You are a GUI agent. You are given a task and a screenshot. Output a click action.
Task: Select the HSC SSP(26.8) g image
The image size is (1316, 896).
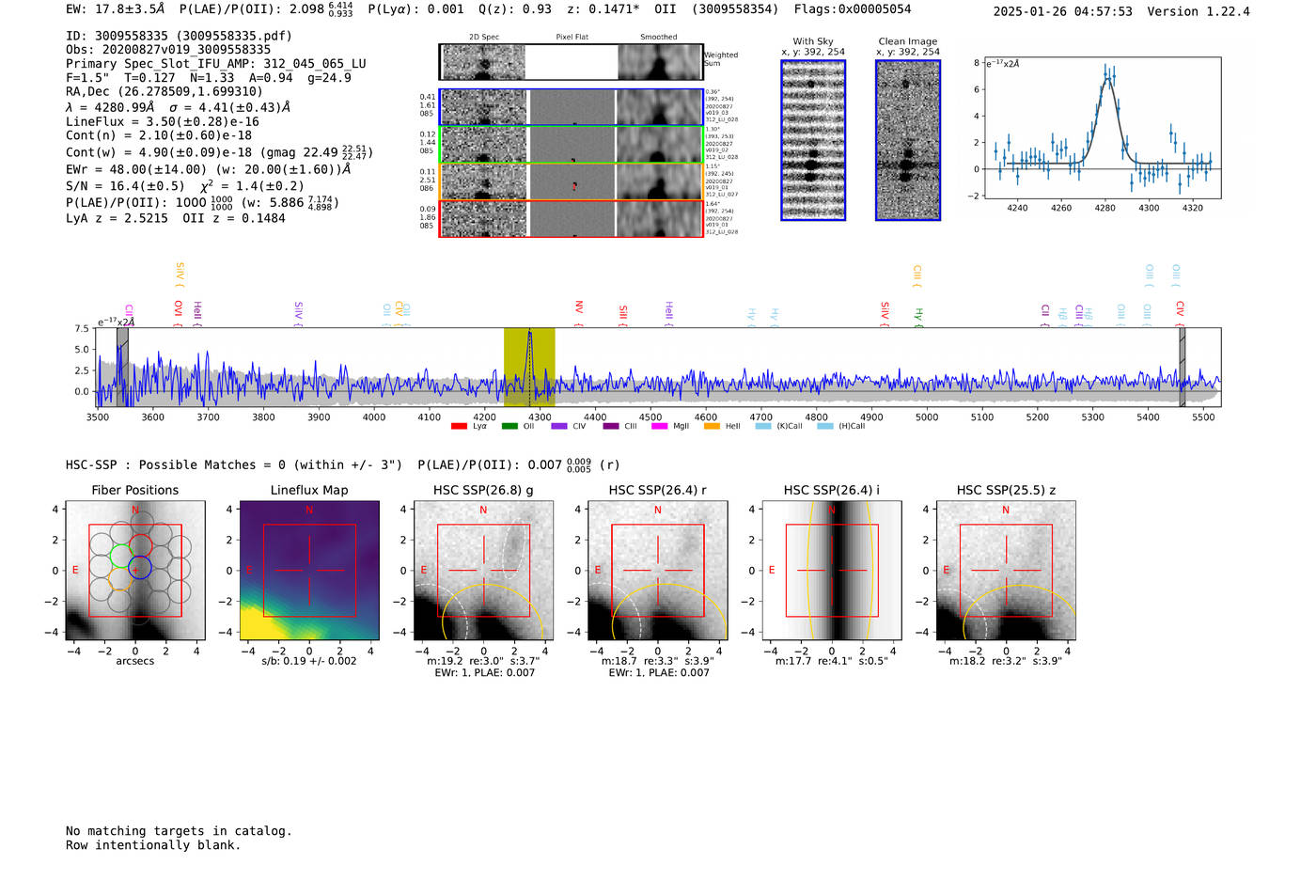coord(483,571)
